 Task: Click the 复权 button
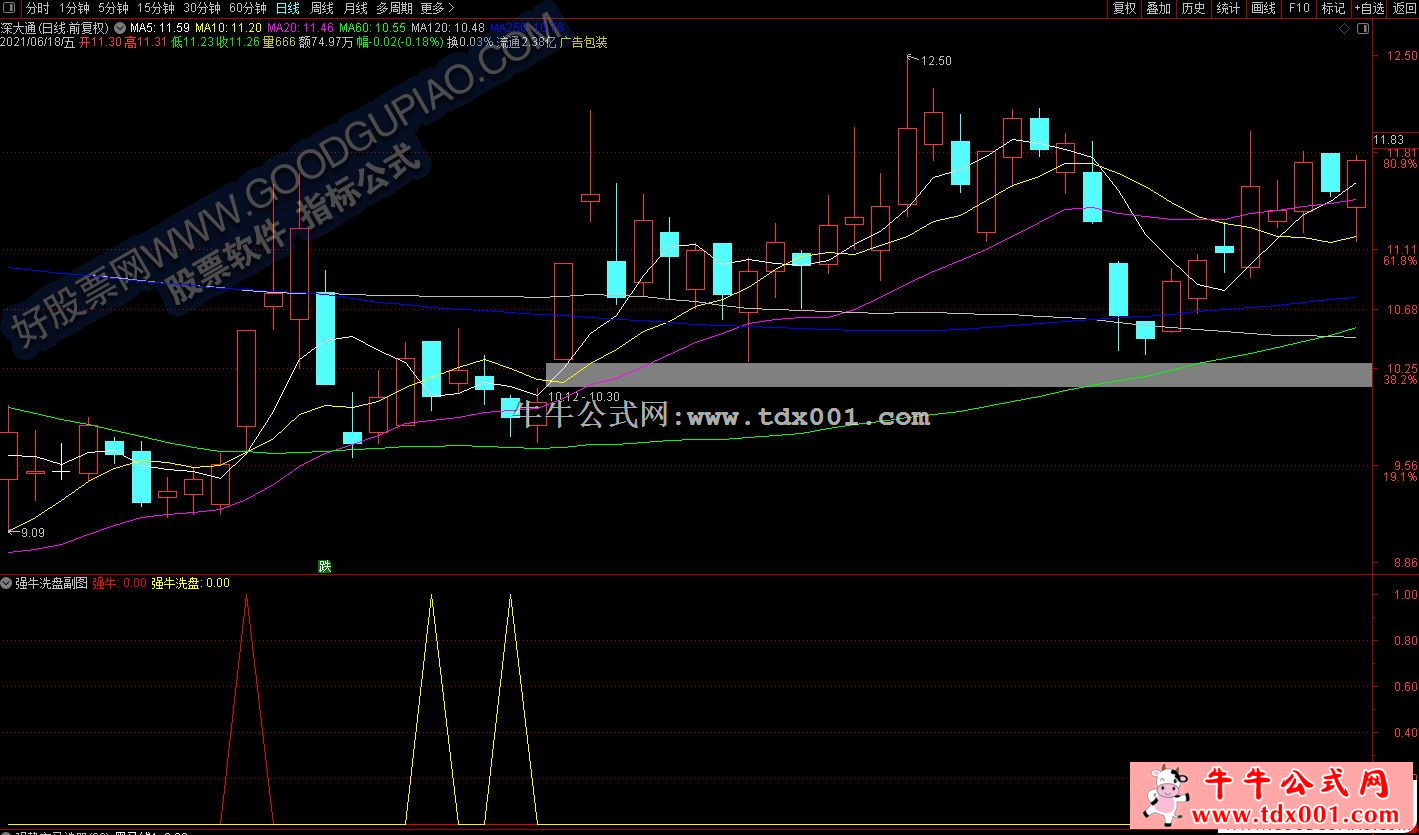tap(1124, 8)
